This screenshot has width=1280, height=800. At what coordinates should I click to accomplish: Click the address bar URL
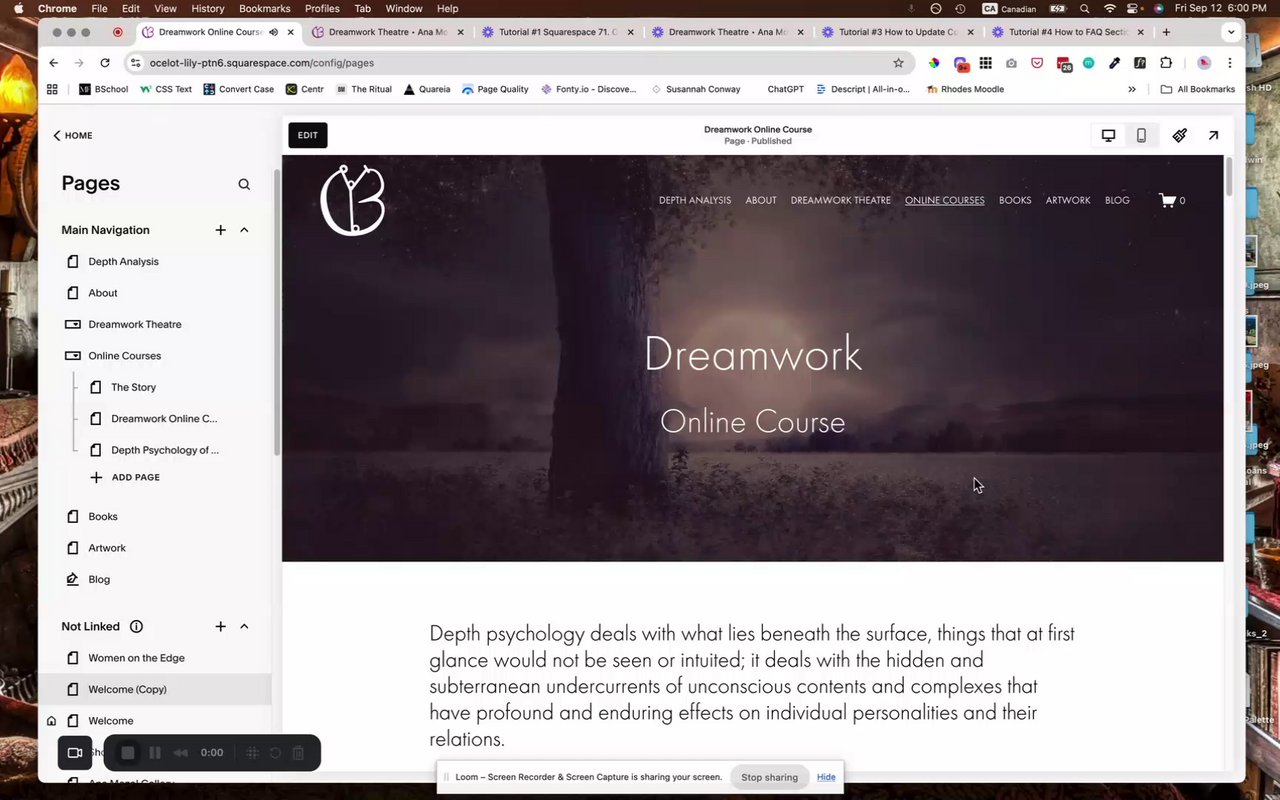click(x=262, y=63)
